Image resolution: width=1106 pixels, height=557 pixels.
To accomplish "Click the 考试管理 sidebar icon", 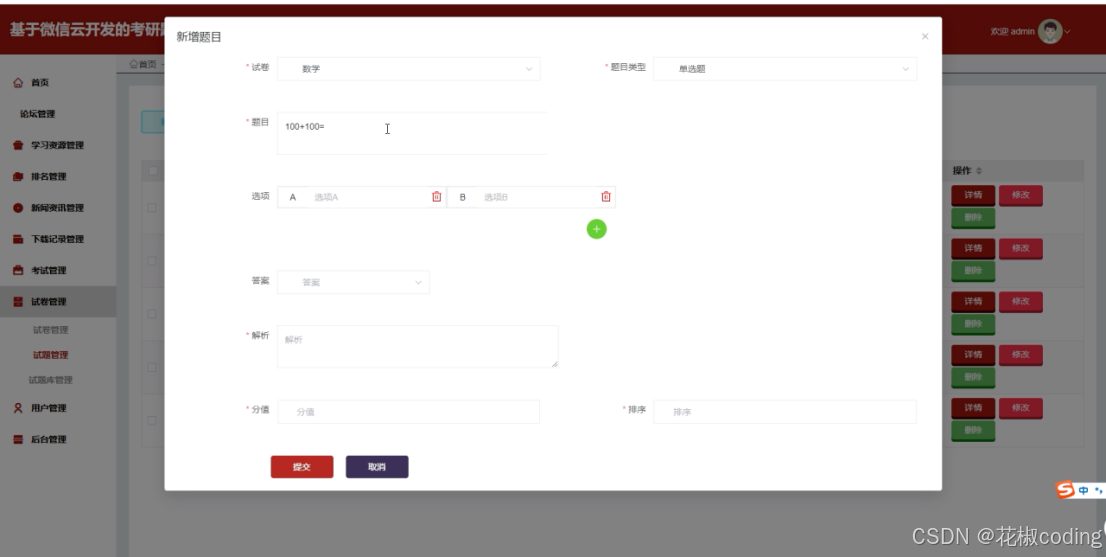I will 18,270.
